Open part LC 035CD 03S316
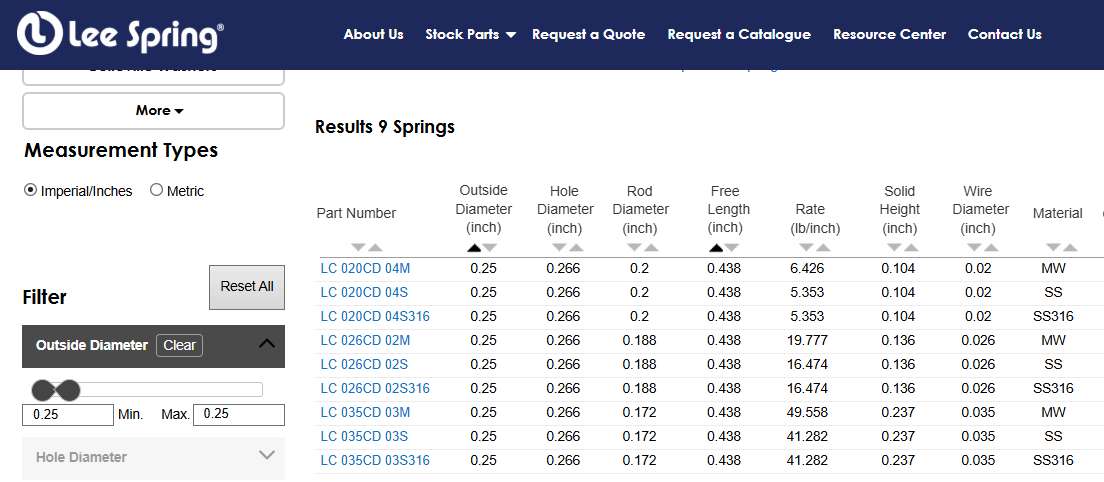The height and width of the screenshot is (482, 1104). click(x=375, y=460)
